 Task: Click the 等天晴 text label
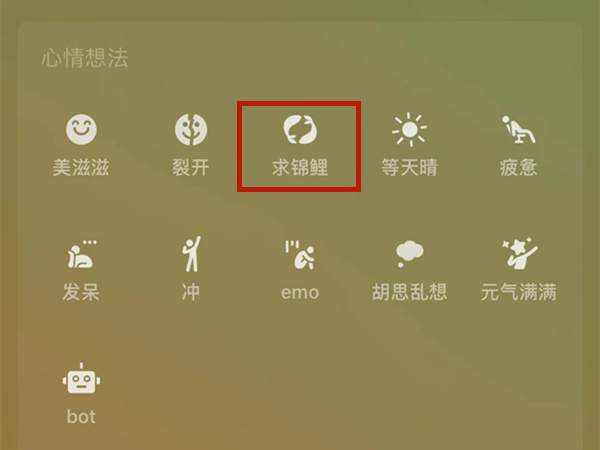coord(409,168)
